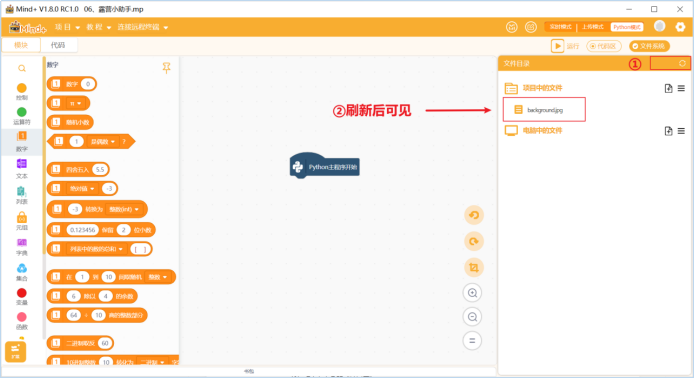Click the undo button on the canvas
This screenshot has width=695, height=379.
click(x=473, y=215)
